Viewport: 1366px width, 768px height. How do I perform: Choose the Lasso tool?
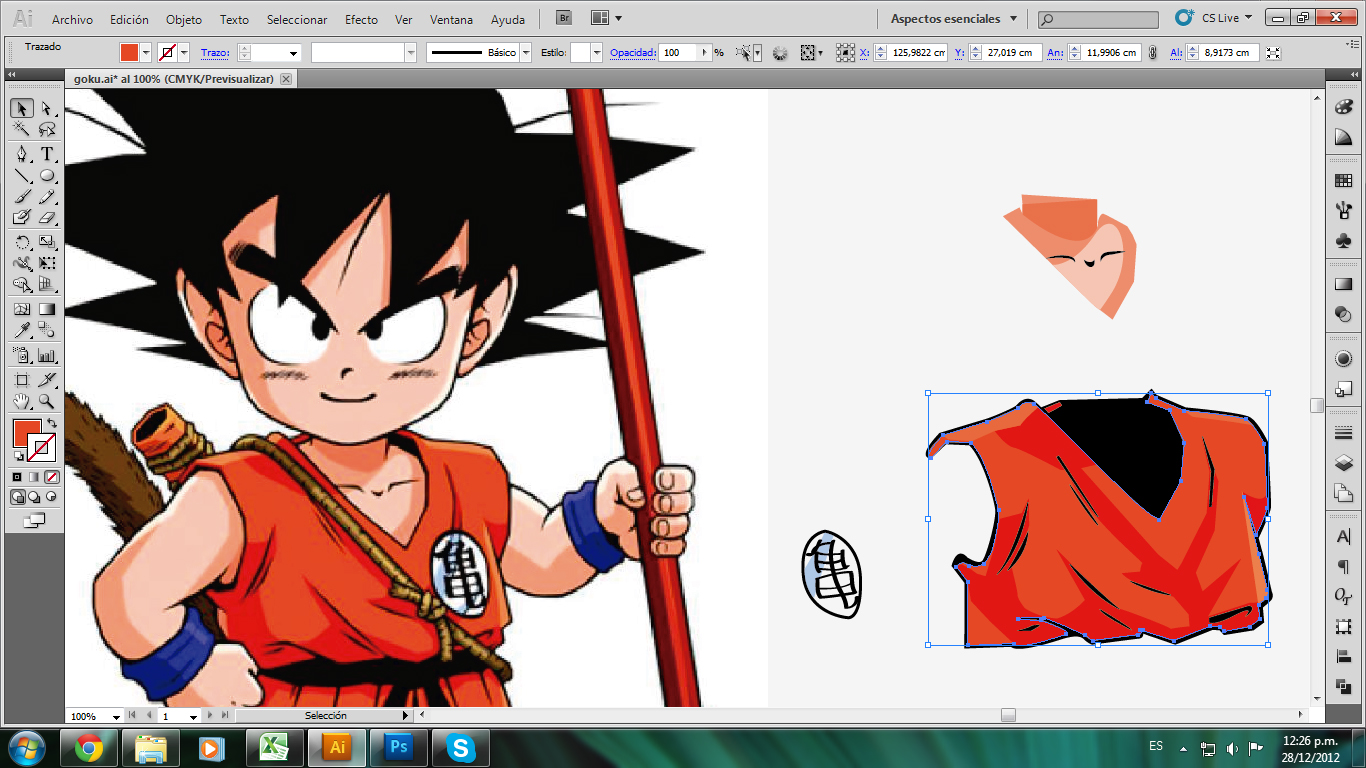(46, 130)
